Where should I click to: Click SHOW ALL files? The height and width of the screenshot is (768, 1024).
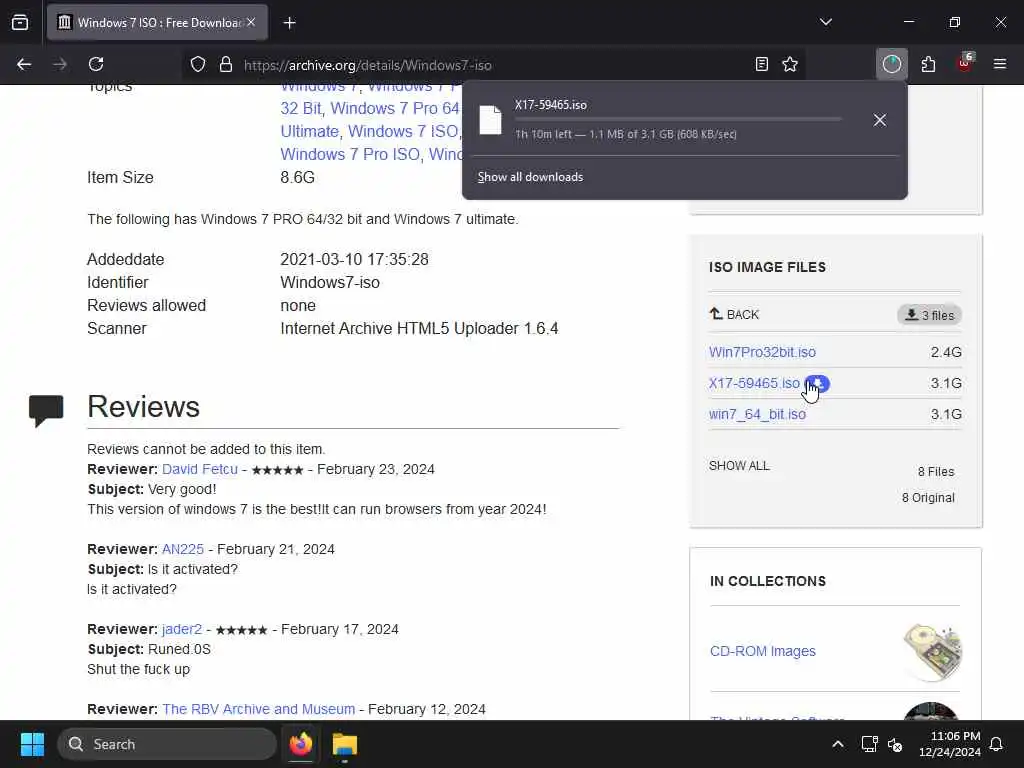tap(739, 466)
